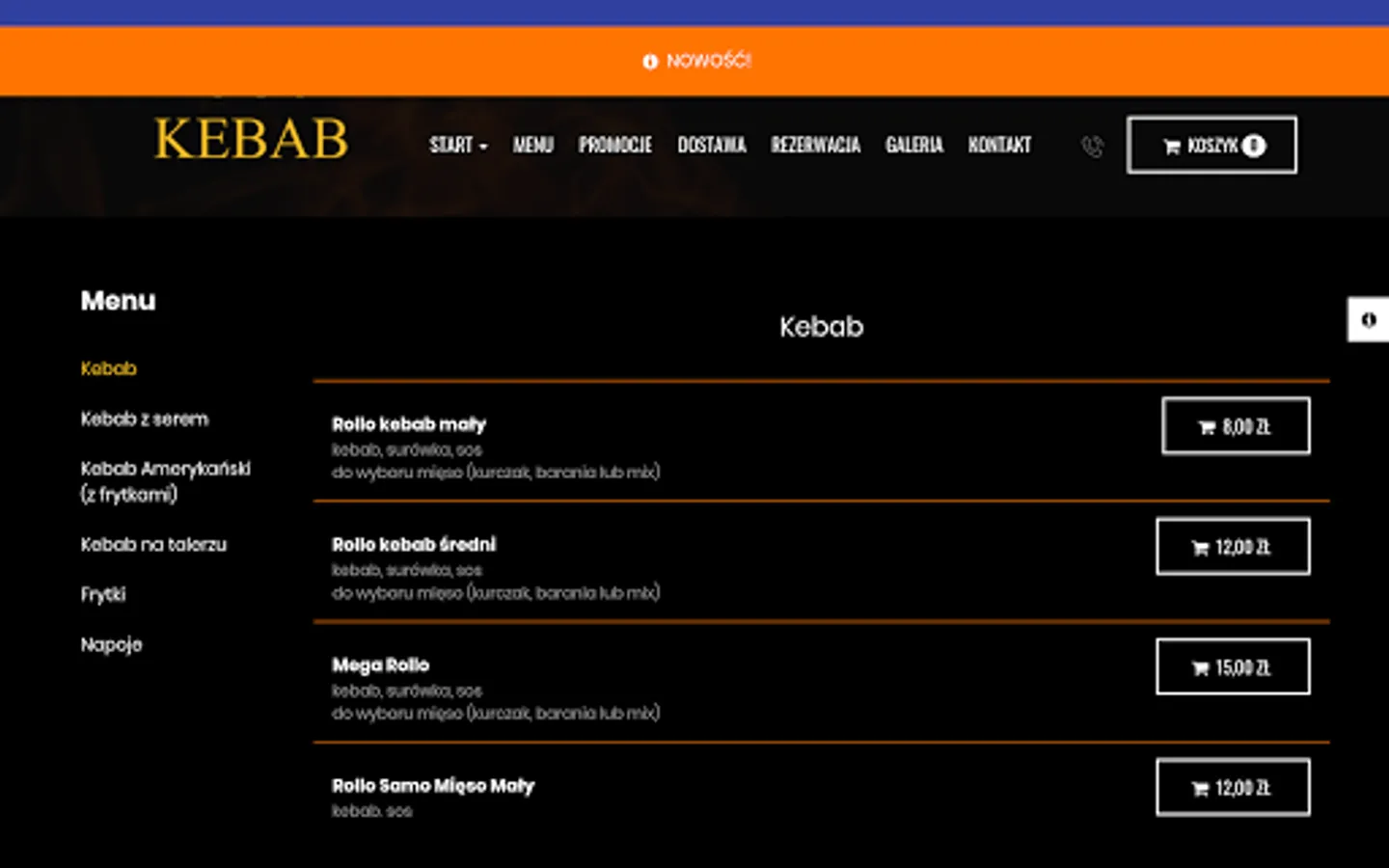Open the MENU navigation item

pos(533,146)
